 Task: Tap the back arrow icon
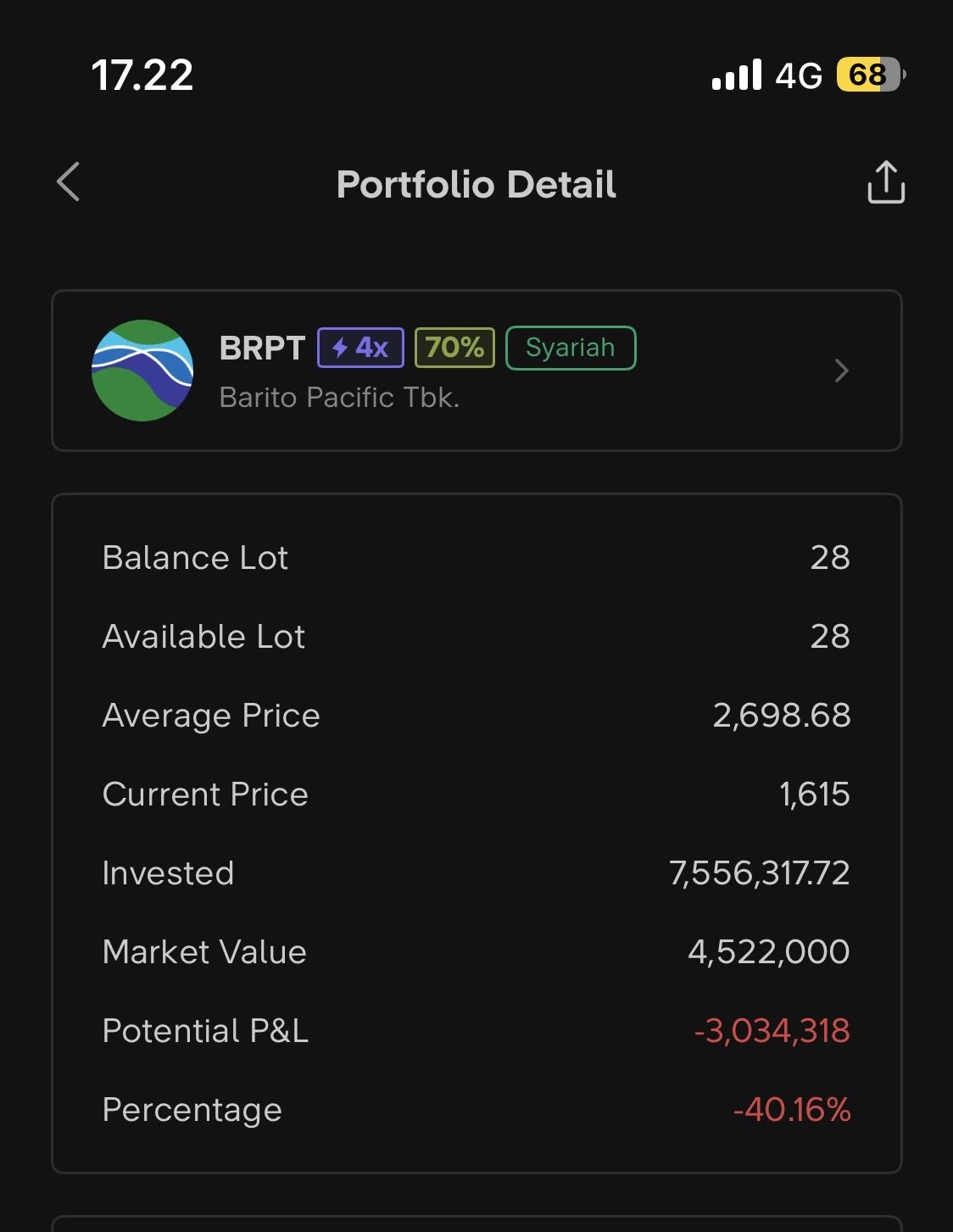69,182
